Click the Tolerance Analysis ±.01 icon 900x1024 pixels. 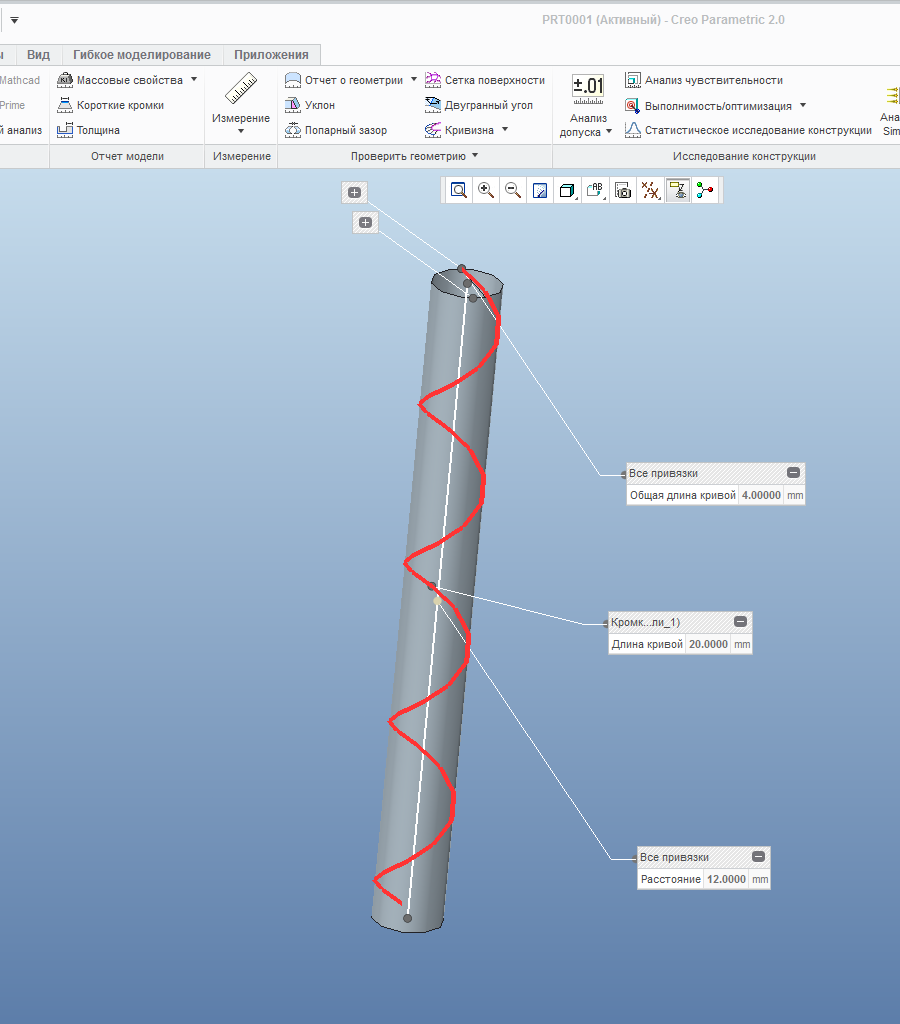coord(588,89)
